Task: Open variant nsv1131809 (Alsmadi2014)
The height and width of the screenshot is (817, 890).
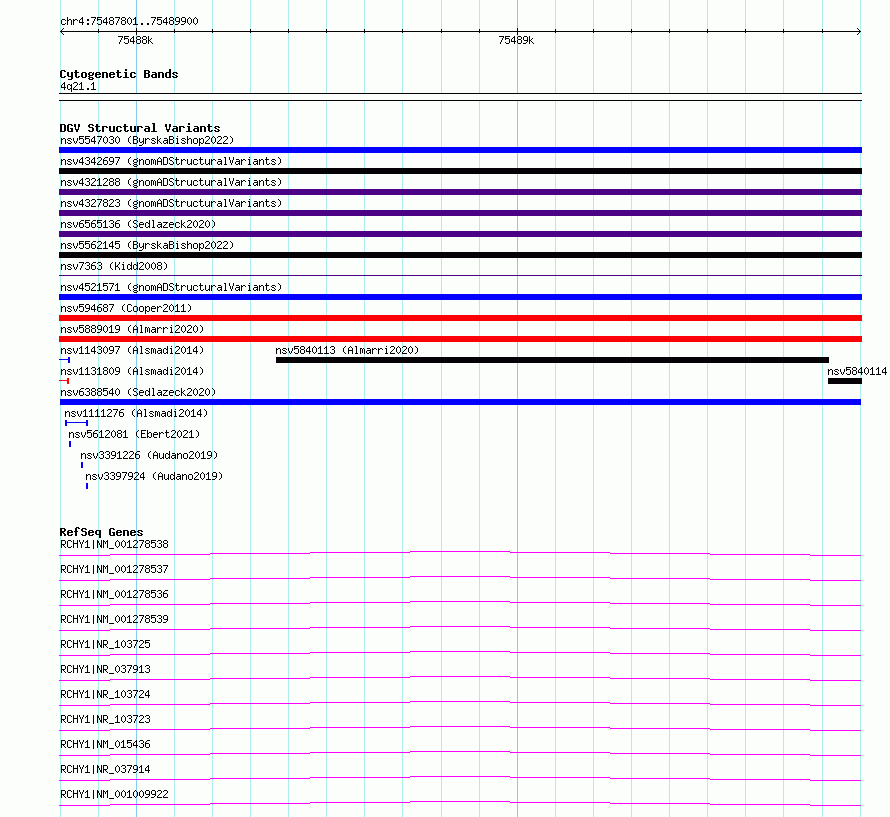Action: [x=132, y=371]
